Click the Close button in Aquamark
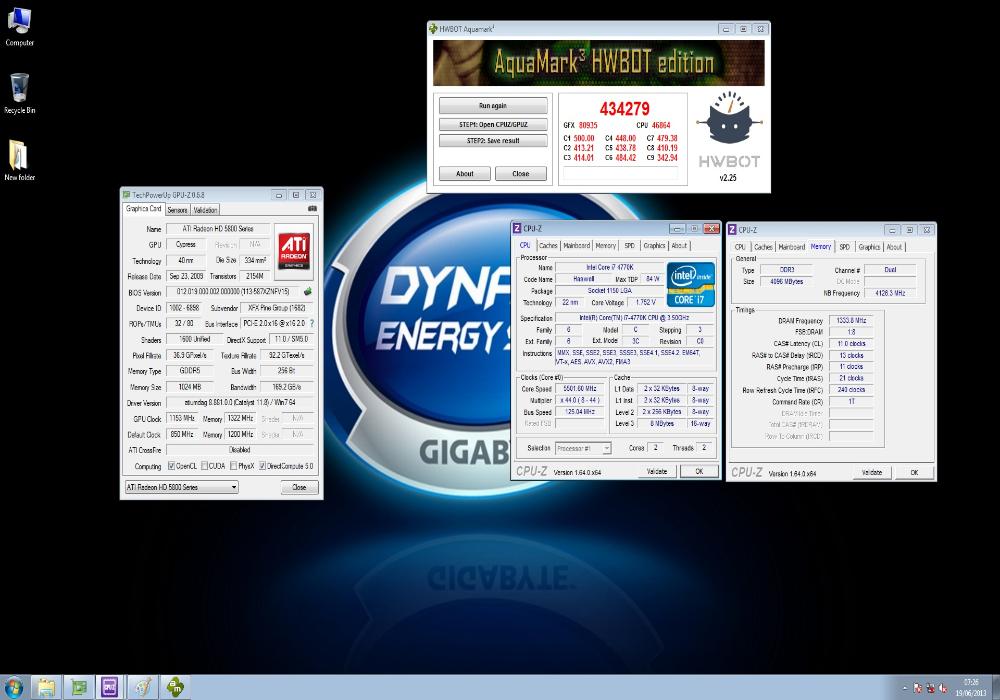This screenshot has width=1000, height=700. (x=521, y=173)
